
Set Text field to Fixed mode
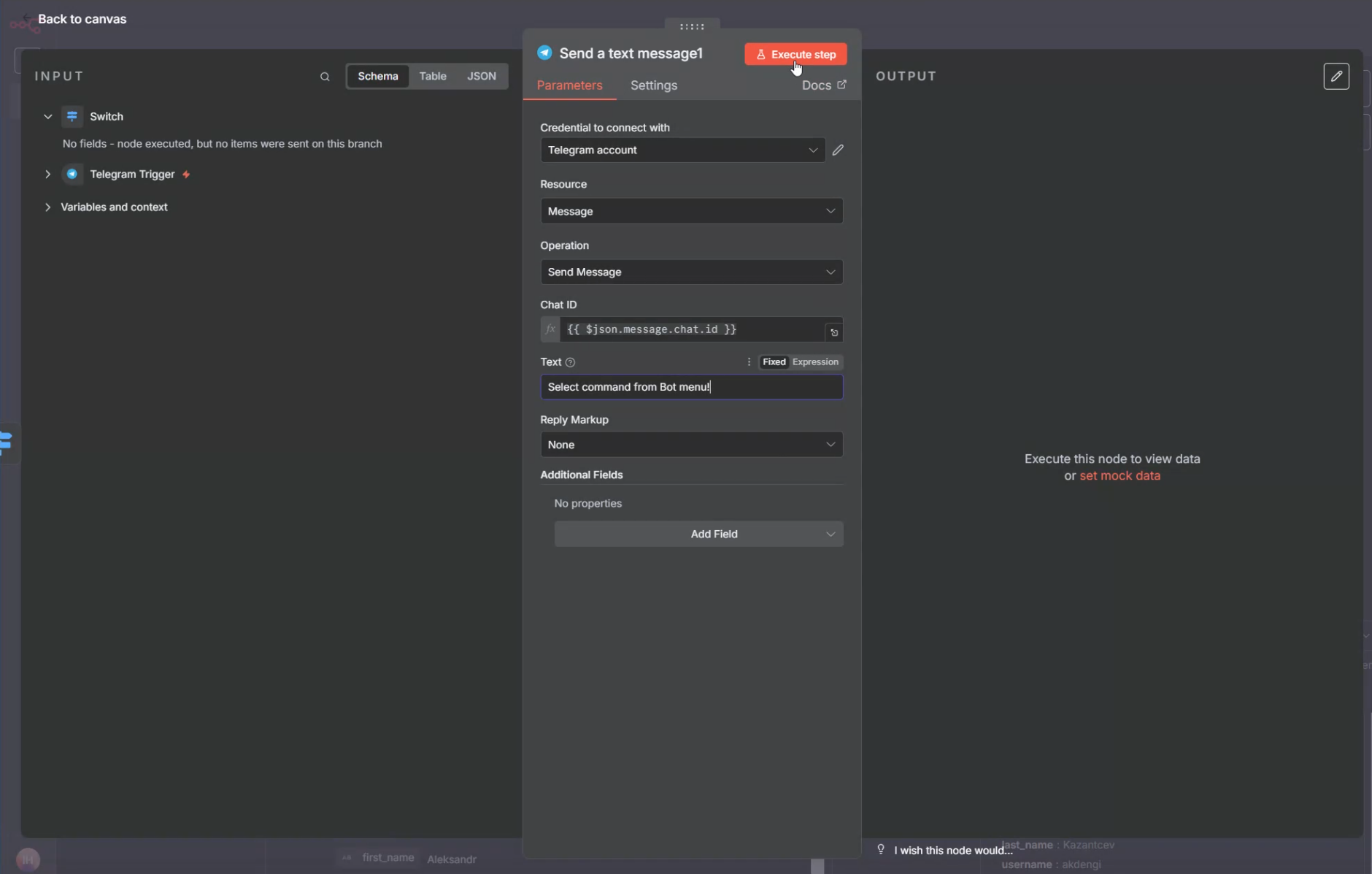pos(774,362)
